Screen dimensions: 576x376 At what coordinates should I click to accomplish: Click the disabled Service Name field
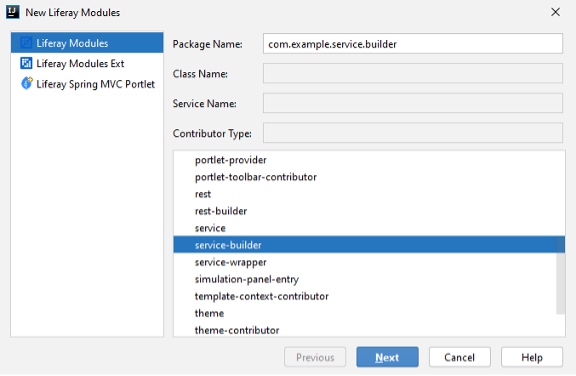pyautogui.click(x=413, y=103)
